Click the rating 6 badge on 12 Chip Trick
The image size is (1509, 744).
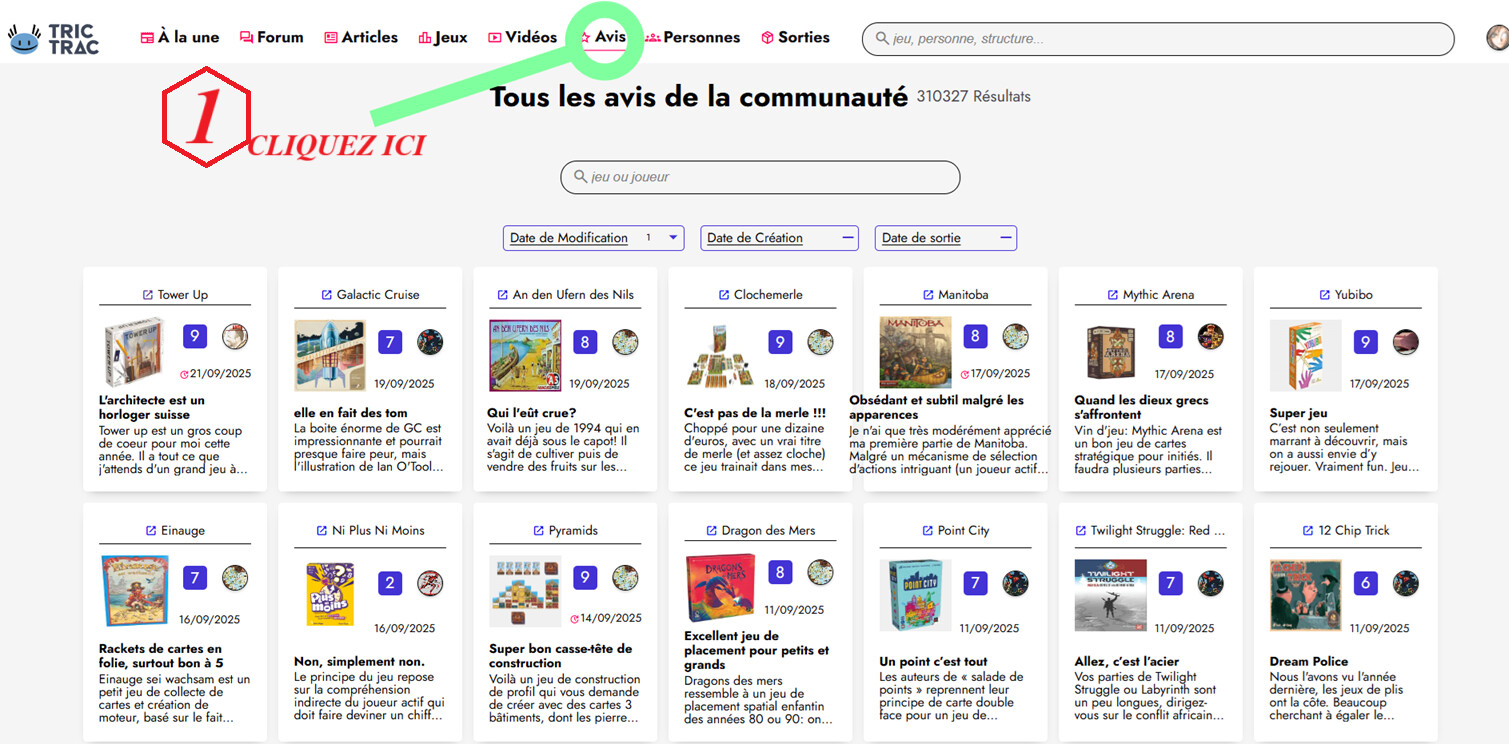click(1366, 583)
